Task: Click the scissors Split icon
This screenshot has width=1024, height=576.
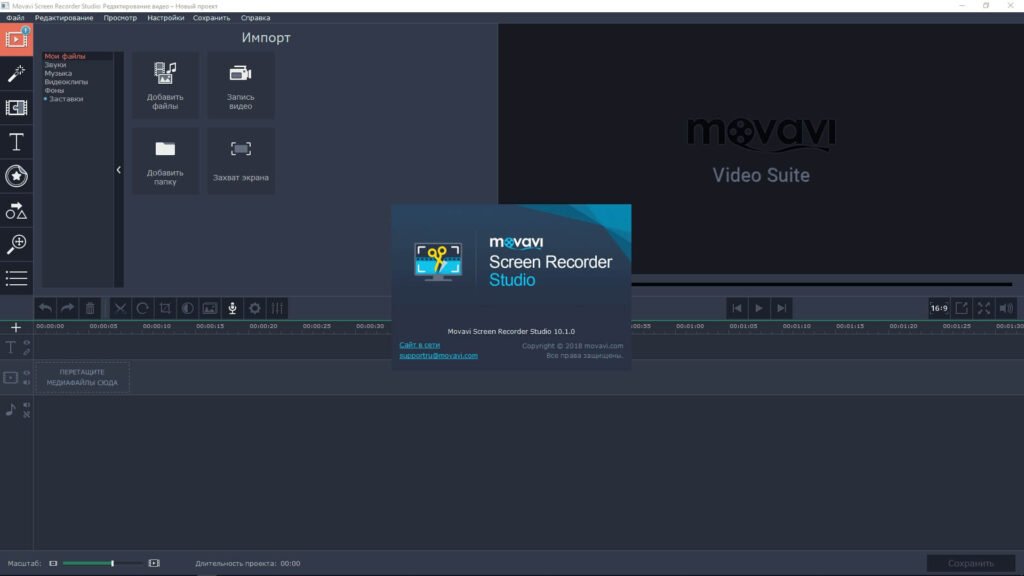Action: point(120,308)
